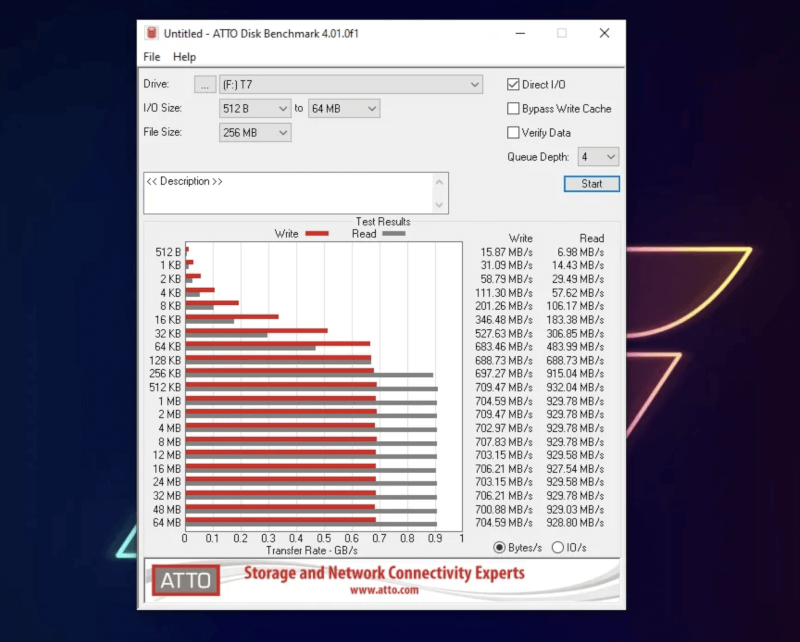Image resolution: width=800 pixels, height=642 pixels.
Task: Open the 512 B I/O size dropdown
Action: tap(255, 108)
